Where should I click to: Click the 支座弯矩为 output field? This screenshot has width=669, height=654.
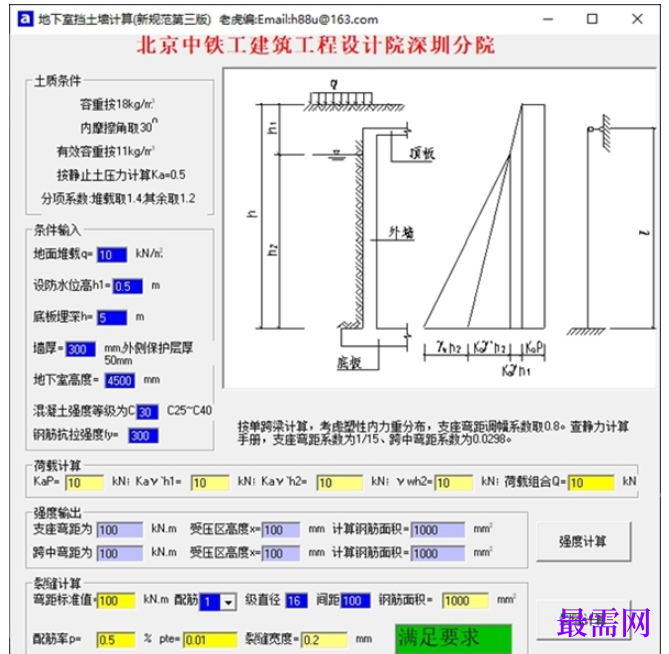pos(120,530)
